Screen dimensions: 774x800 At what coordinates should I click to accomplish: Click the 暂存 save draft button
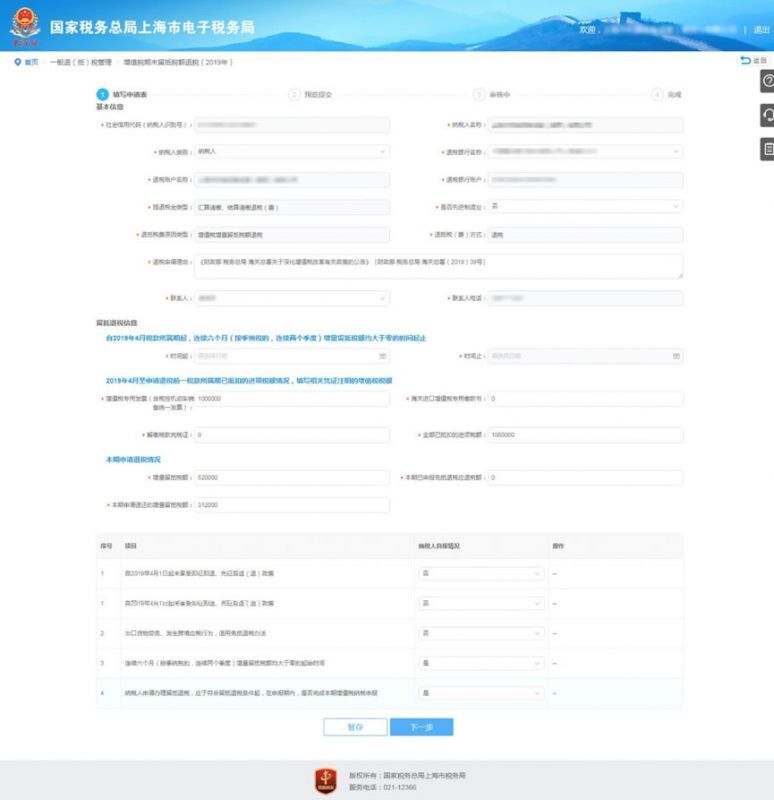coord(355,727)
